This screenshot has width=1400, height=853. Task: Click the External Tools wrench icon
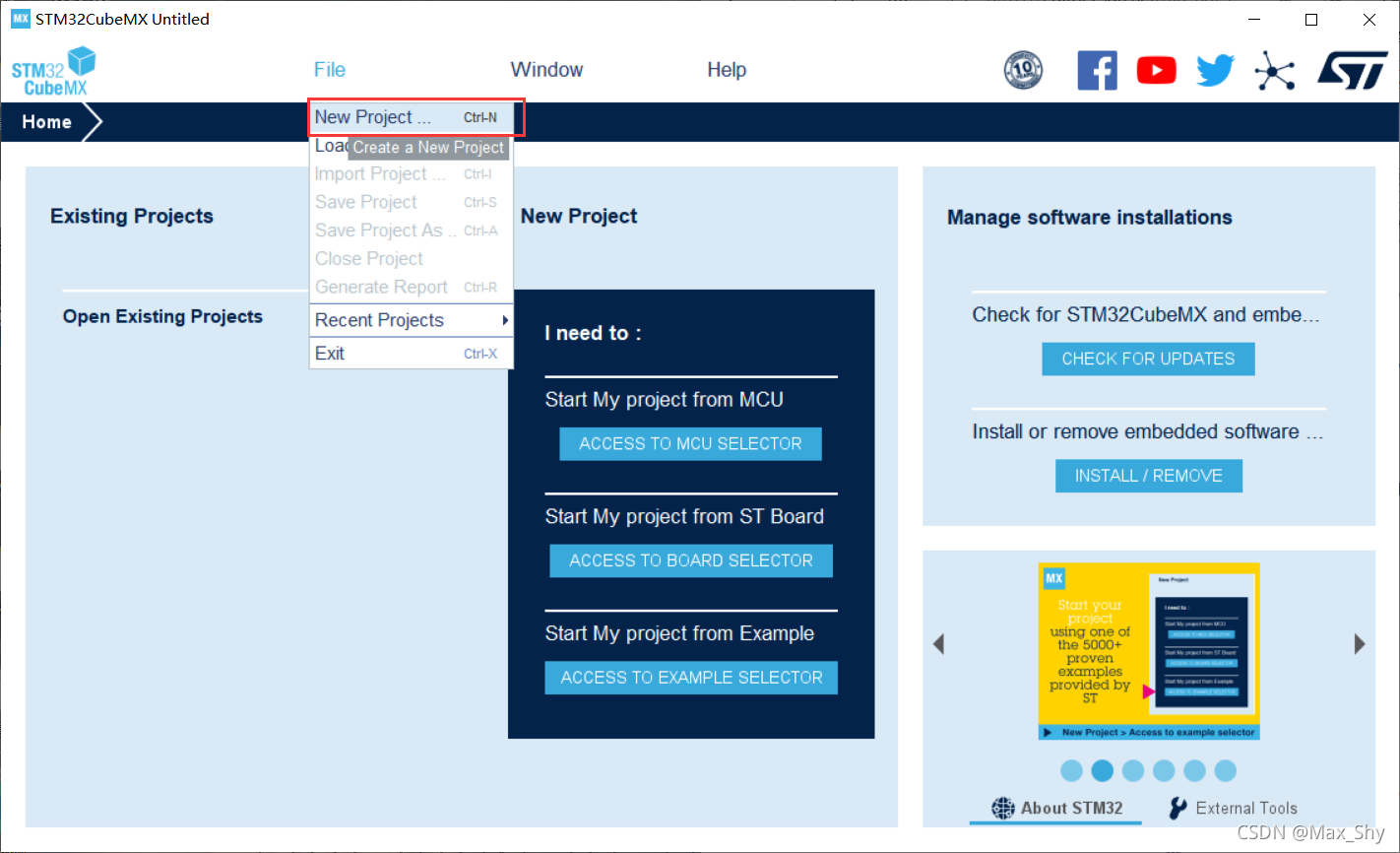click(1177, 808)
